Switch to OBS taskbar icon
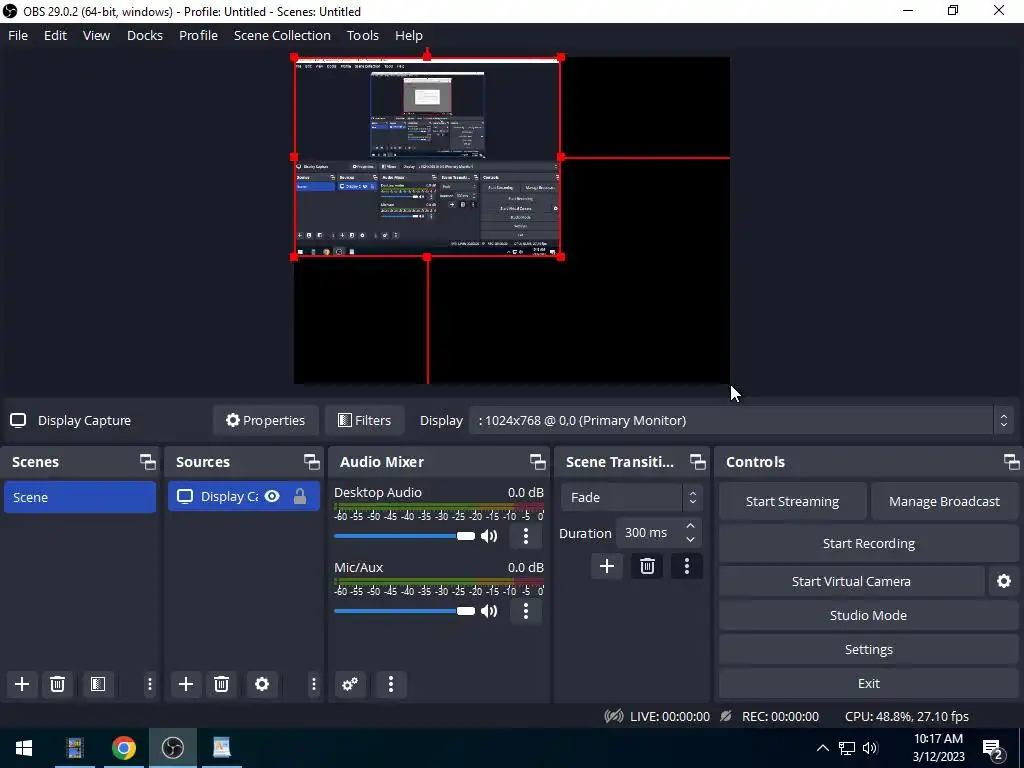 pyautogui.click(x=173, y=748)
